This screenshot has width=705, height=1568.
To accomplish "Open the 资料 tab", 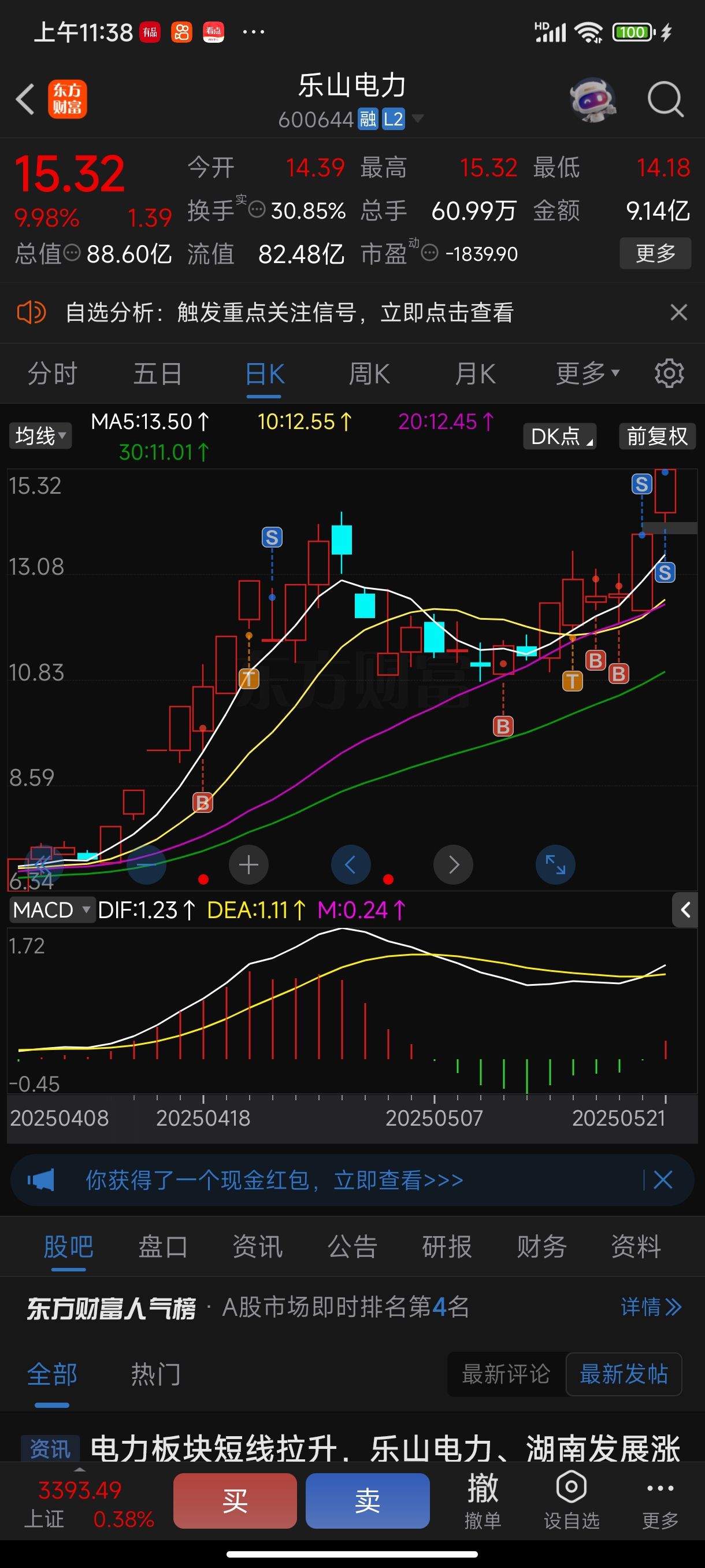I will coord(636,1246).
